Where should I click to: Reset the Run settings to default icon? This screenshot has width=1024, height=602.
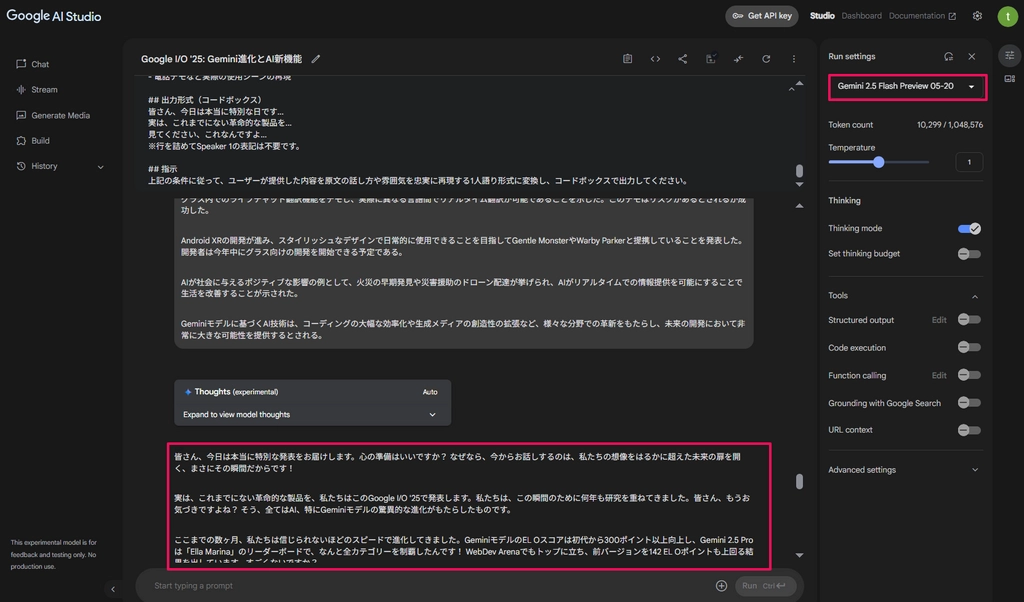click(948, 57)
